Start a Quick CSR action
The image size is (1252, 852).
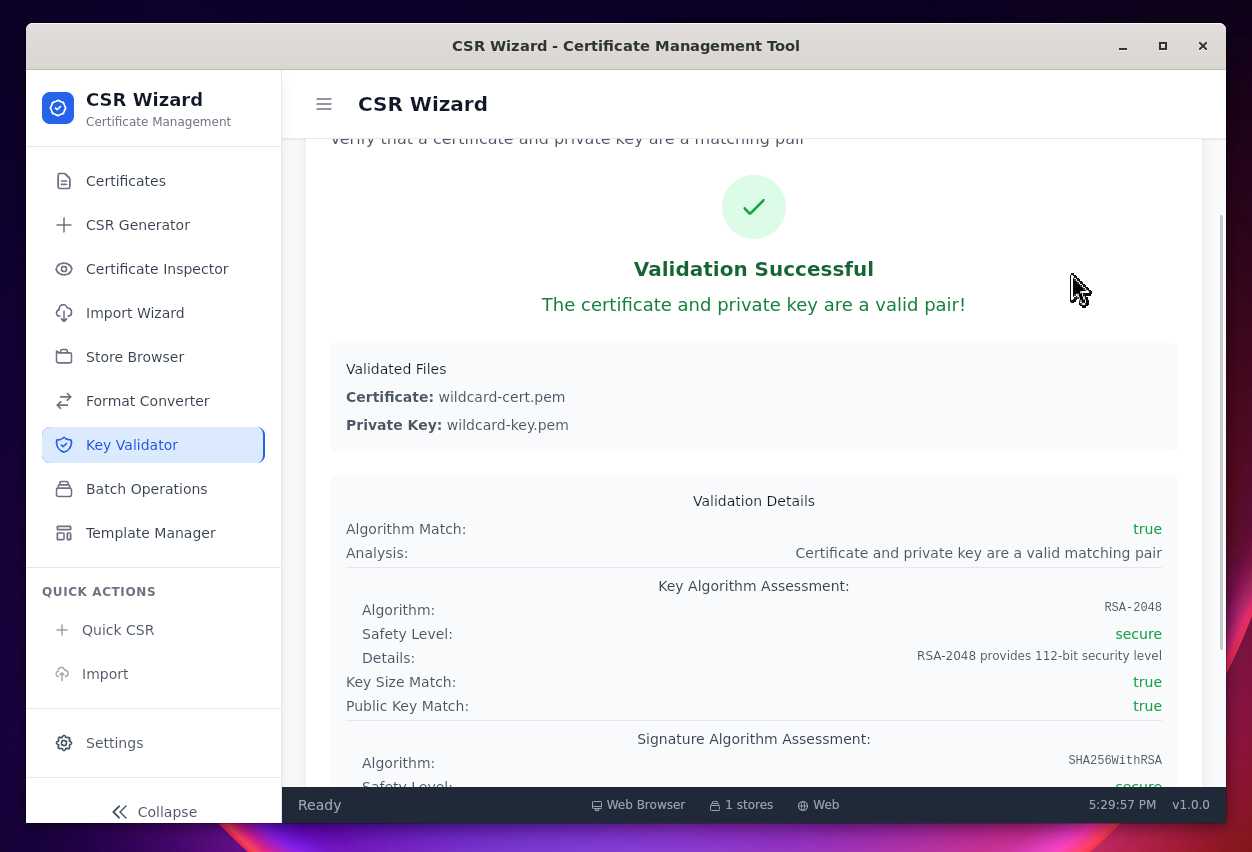(117, 630)
